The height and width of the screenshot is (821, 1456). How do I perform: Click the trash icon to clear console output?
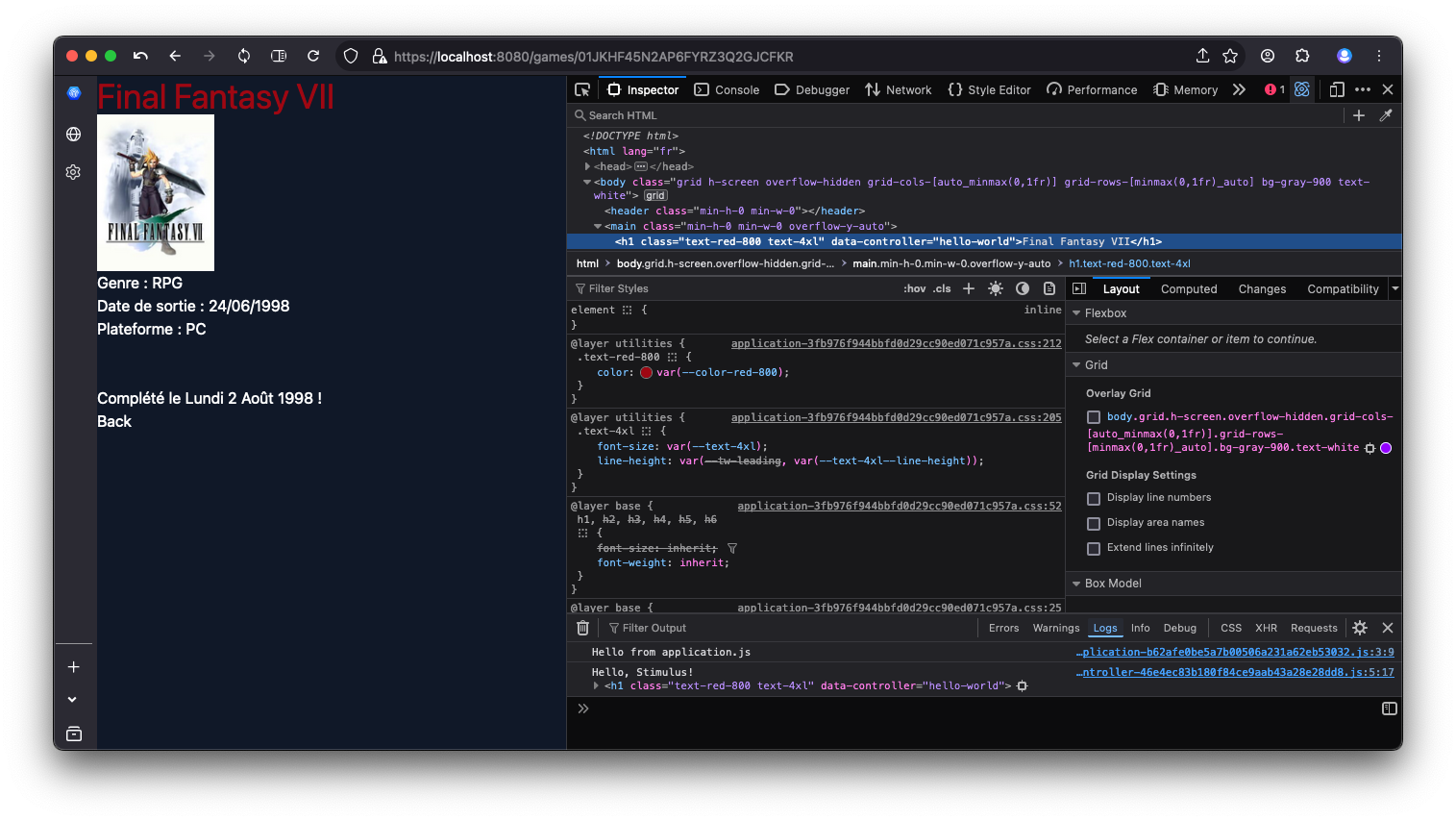(582, 628)
